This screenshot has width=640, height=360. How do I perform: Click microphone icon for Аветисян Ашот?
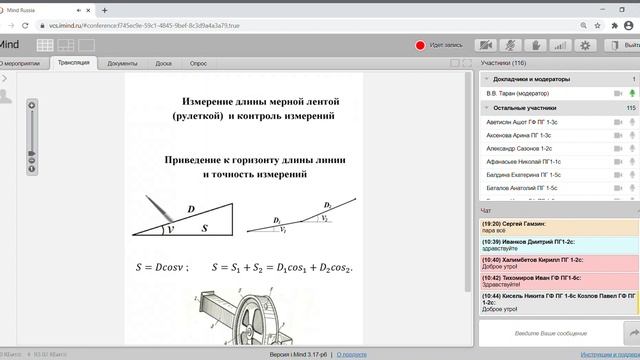(x=632, y=122)
